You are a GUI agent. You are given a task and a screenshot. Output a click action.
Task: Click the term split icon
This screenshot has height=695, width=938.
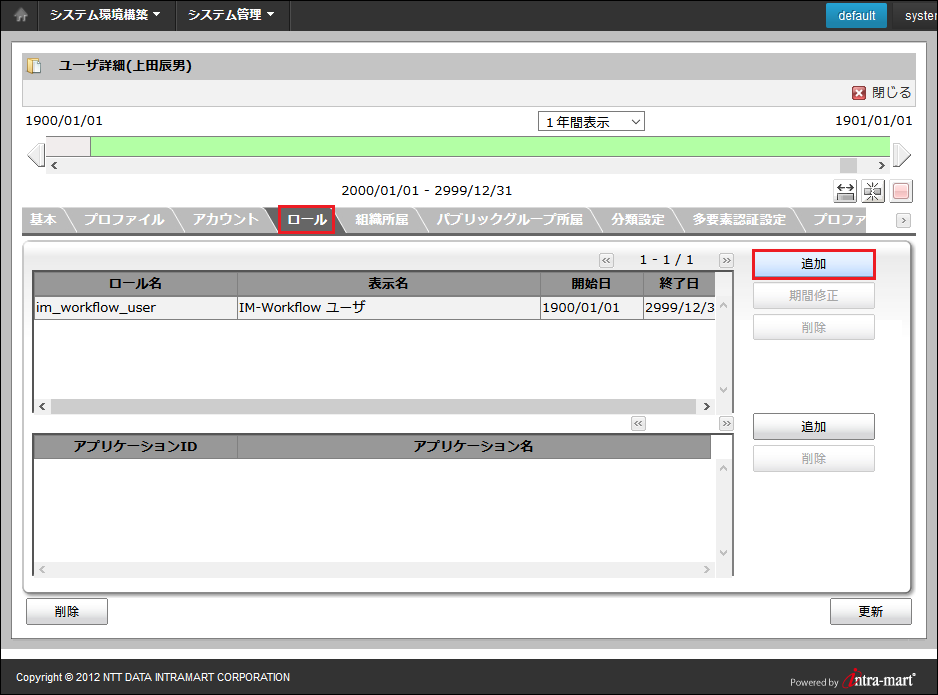(873, 191)
